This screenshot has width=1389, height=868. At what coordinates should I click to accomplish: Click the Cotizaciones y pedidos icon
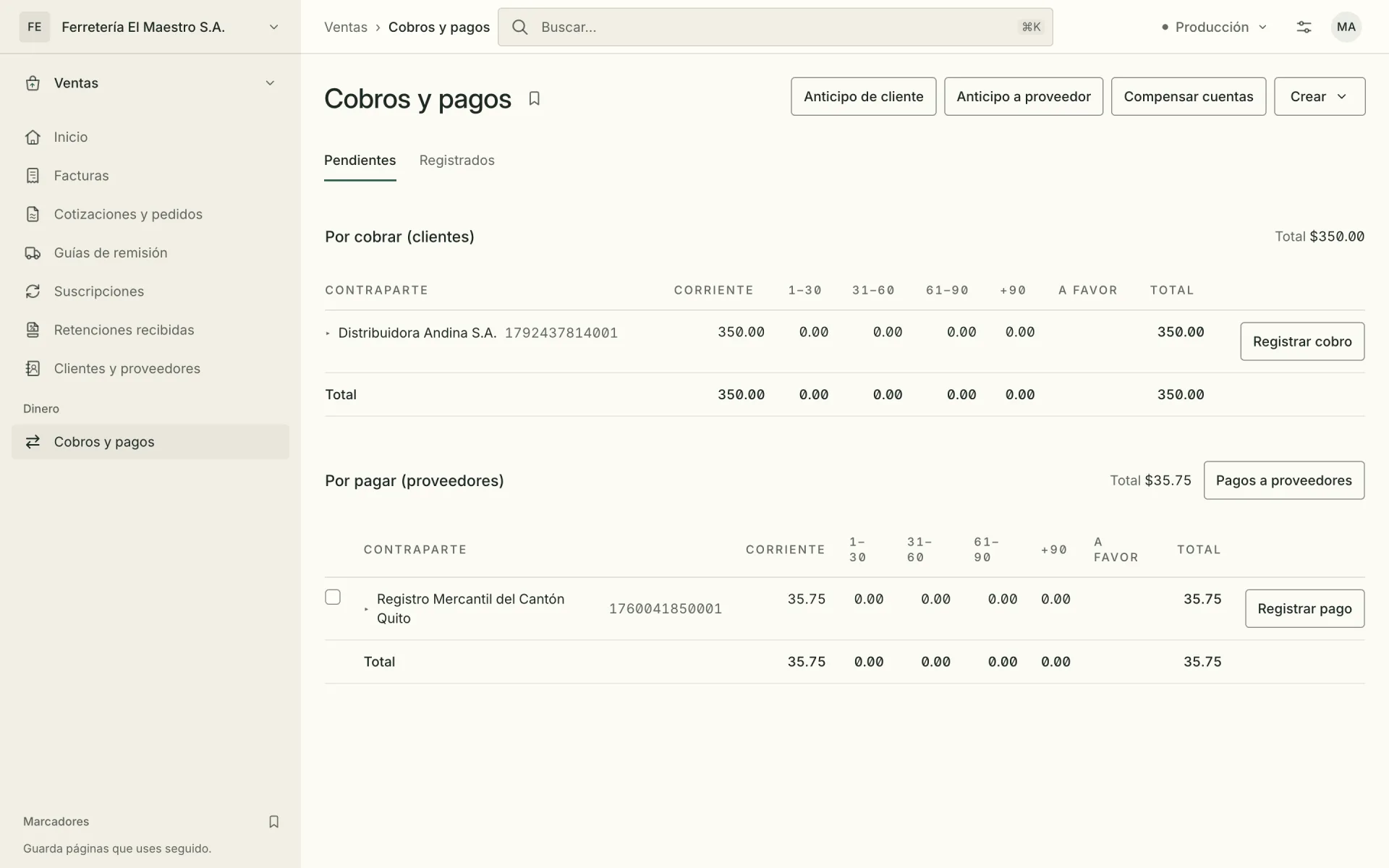pos(33,214)
